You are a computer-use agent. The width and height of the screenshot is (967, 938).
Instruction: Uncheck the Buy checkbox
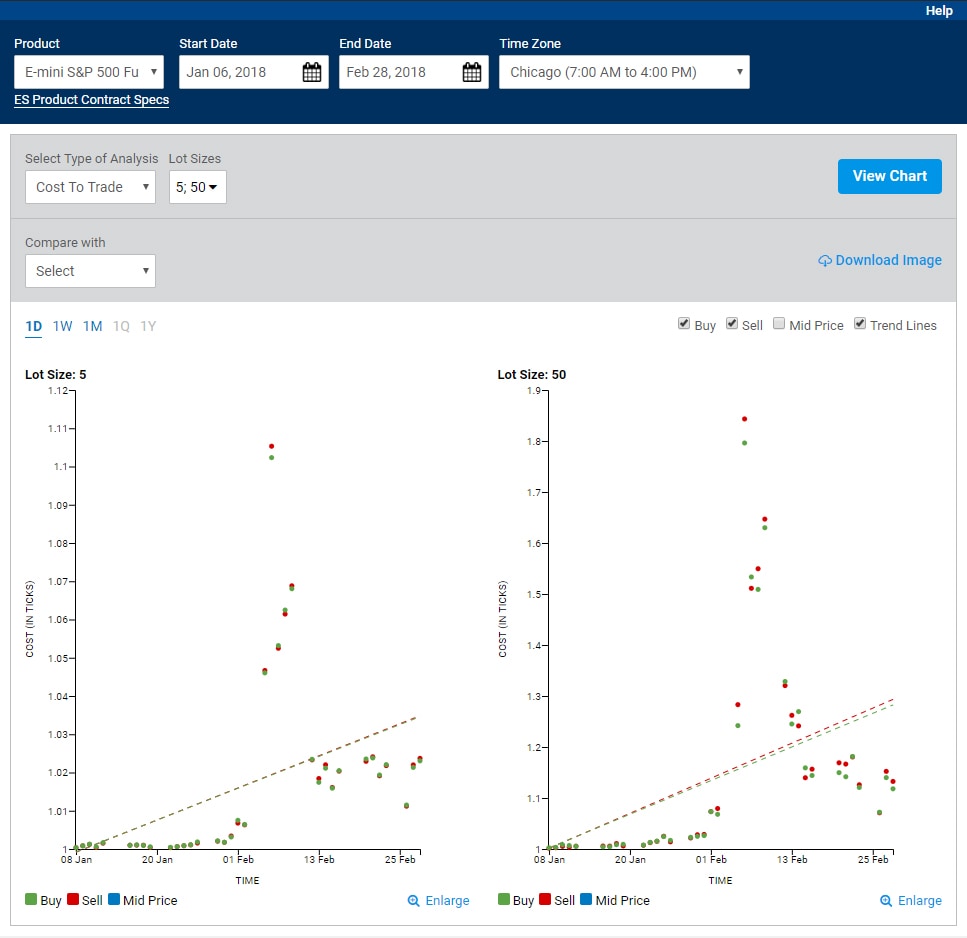click(684, 324)
